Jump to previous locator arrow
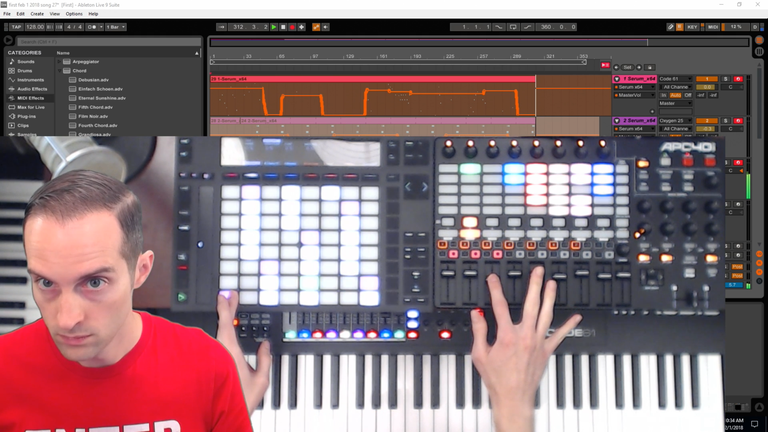The image size is (768, 432). pos(617,67)
